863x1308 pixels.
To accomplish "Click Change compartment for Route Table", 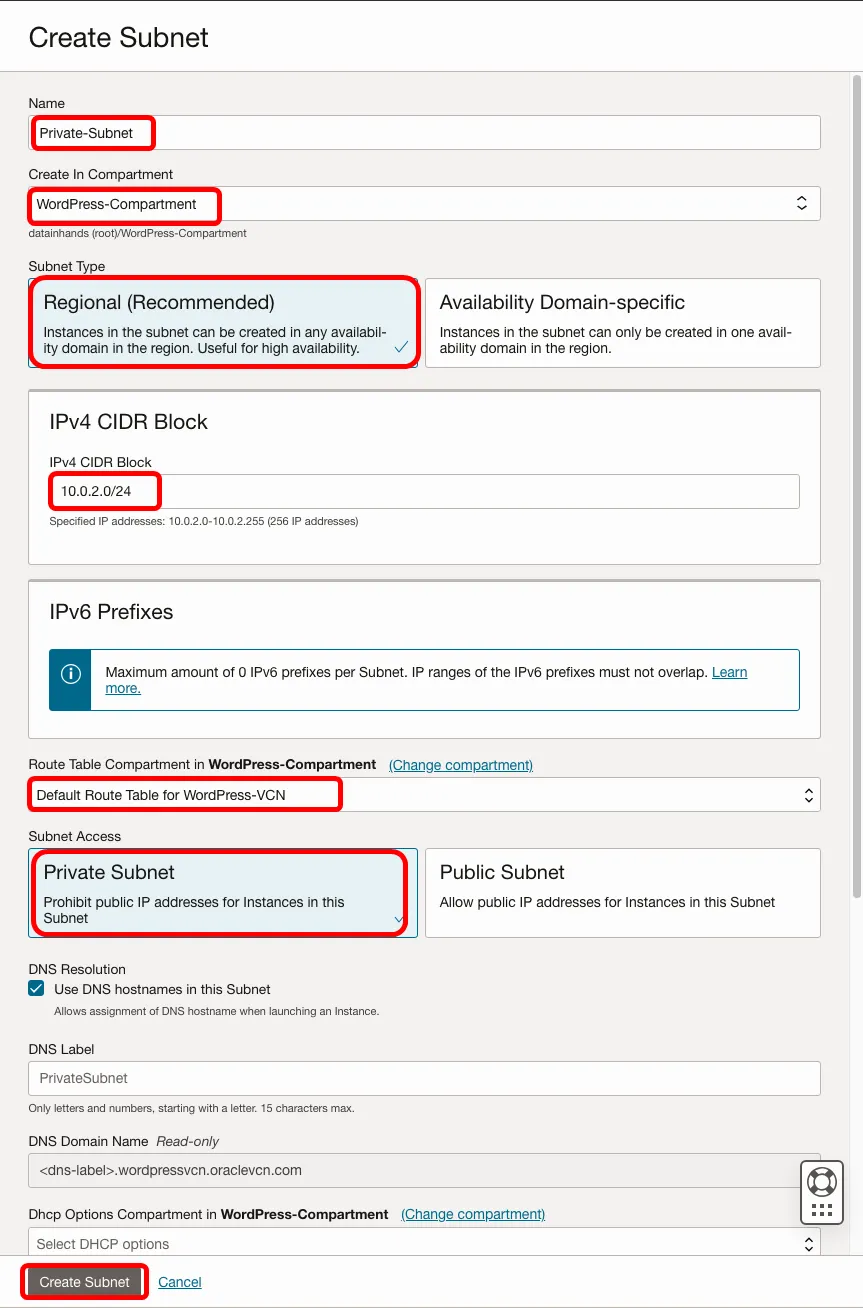I will tap(461, 765).
